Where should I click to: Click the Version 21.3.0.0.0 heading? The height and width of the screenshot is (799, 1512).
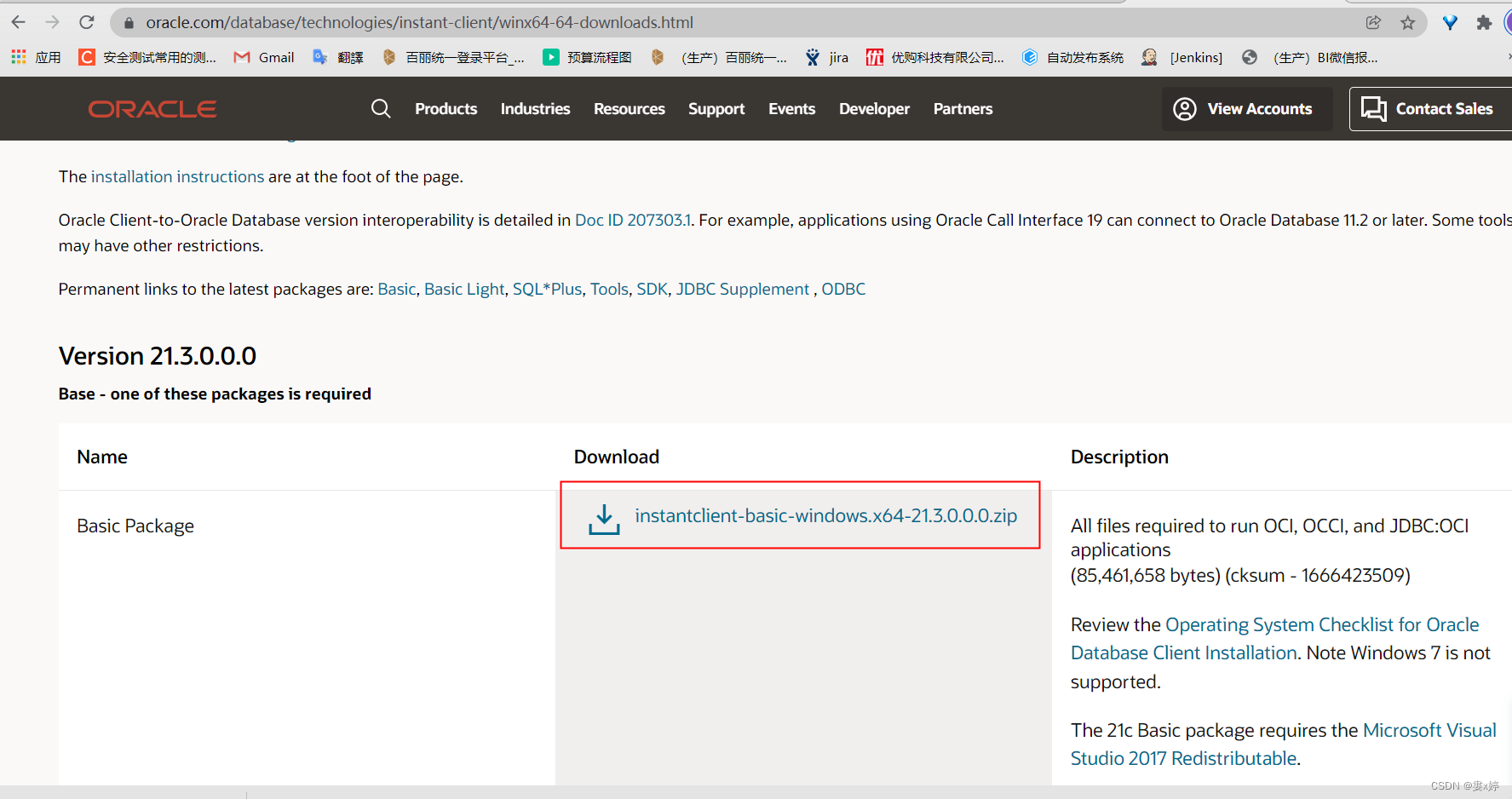coord(158,356)
